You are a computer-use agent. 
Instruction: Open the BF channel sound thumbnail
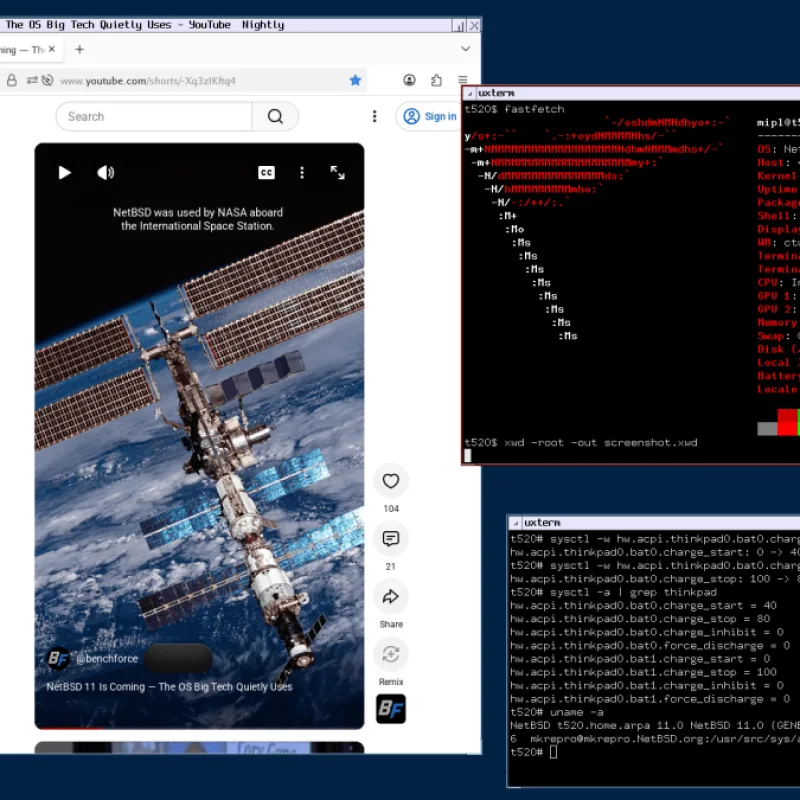pos(391,709)
